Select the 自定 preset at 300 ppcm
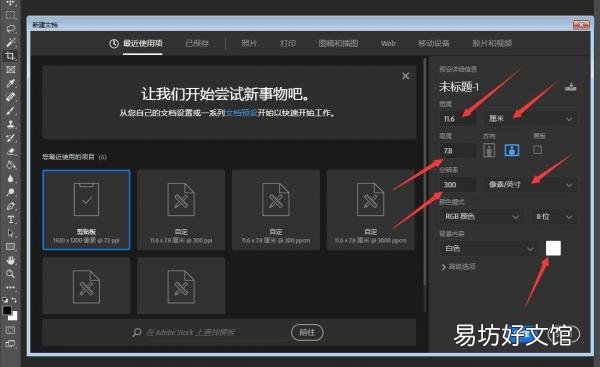Screen dimensions: 600x367 pyautogui.click(x=276, y=210)
